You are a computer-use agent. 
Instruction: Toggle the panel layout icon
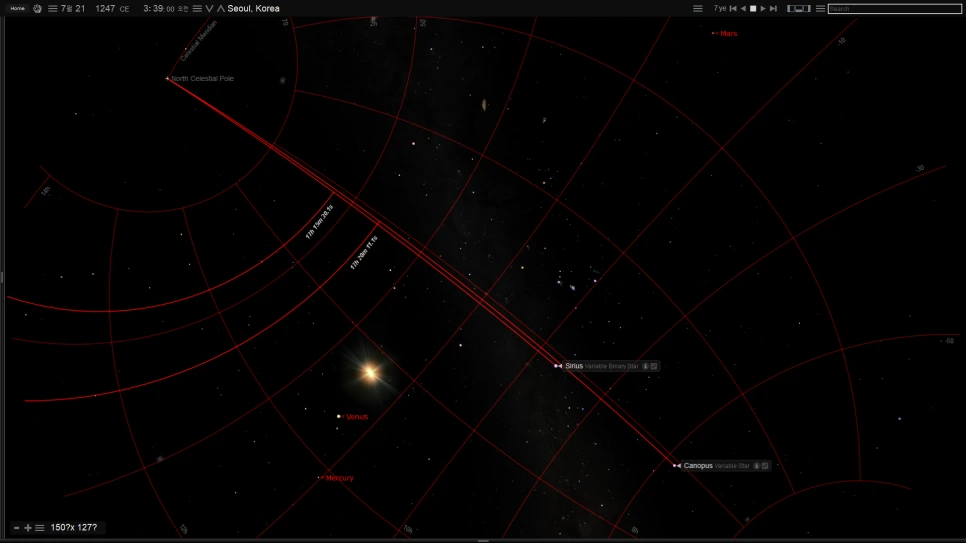[x=798, y=9]
